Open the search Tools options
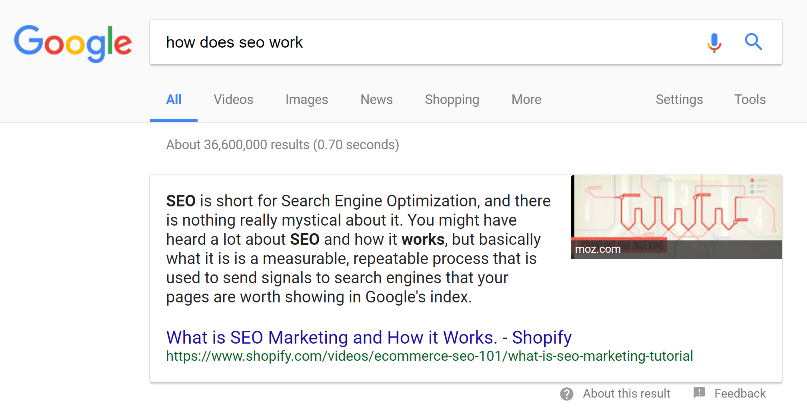Image resolution: width=807 pixels, height=411 pixels. pos(750,99)
